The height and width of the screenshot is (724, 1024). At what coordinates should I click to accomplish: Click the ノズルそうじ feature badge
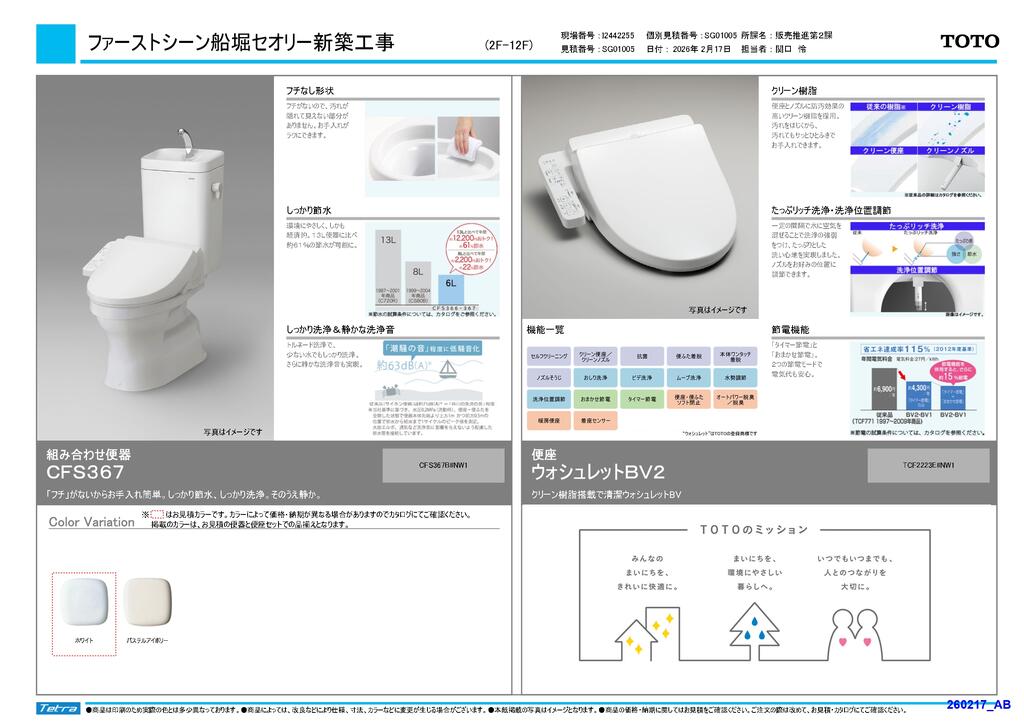pos(549,378)
